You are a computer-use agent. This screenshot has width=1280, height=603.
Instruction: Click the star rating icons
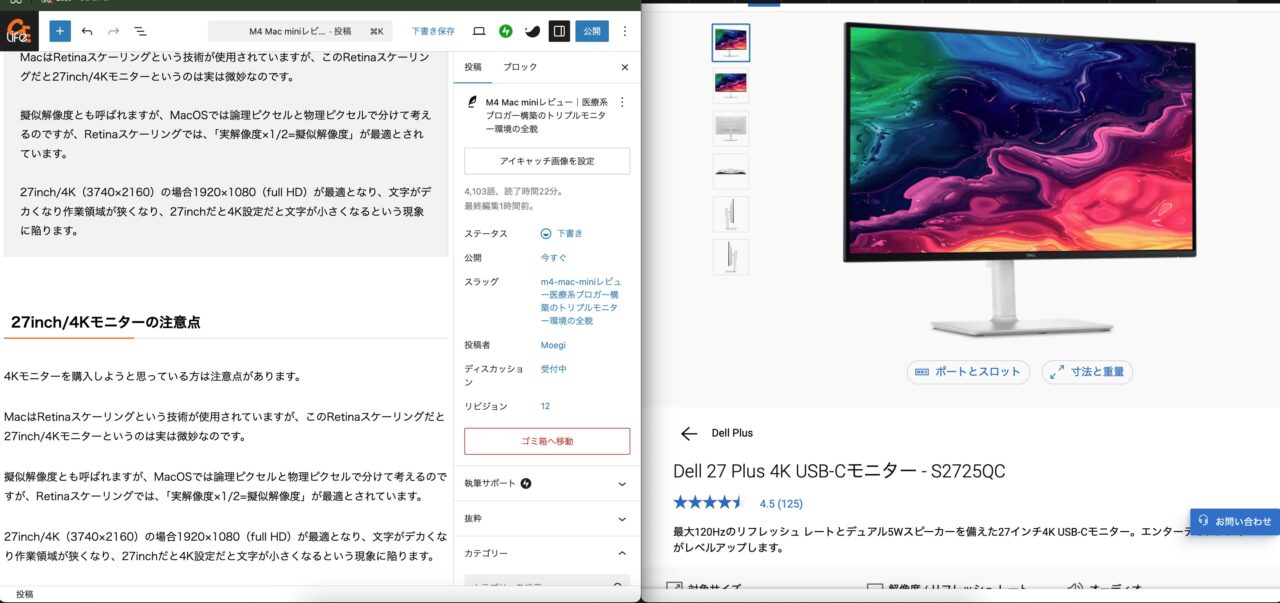tap(709, 502)
